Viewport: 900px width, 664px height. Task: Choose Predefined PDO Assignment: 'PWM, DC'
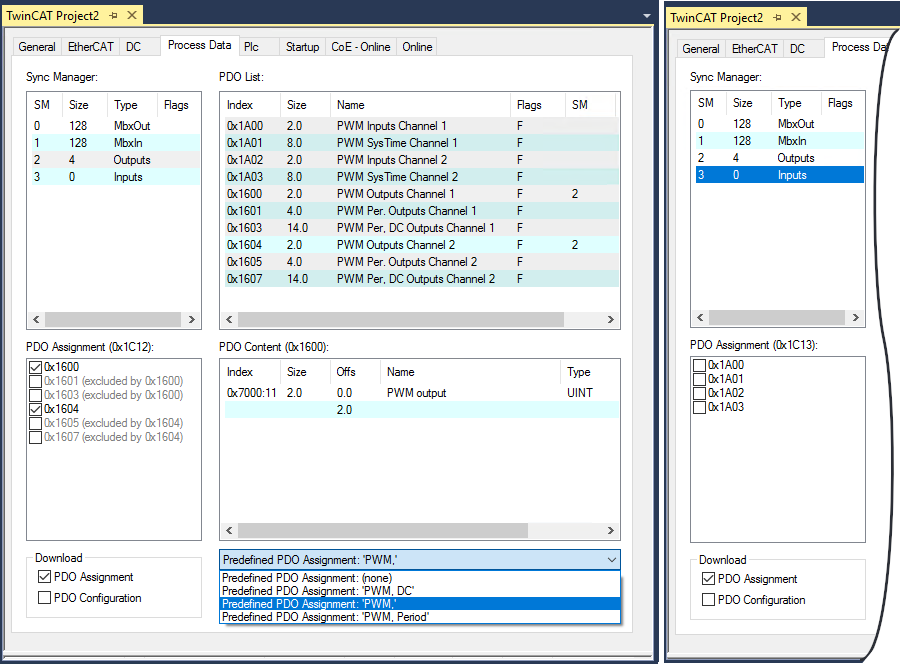pyautogui.click(x=420, y=591)
